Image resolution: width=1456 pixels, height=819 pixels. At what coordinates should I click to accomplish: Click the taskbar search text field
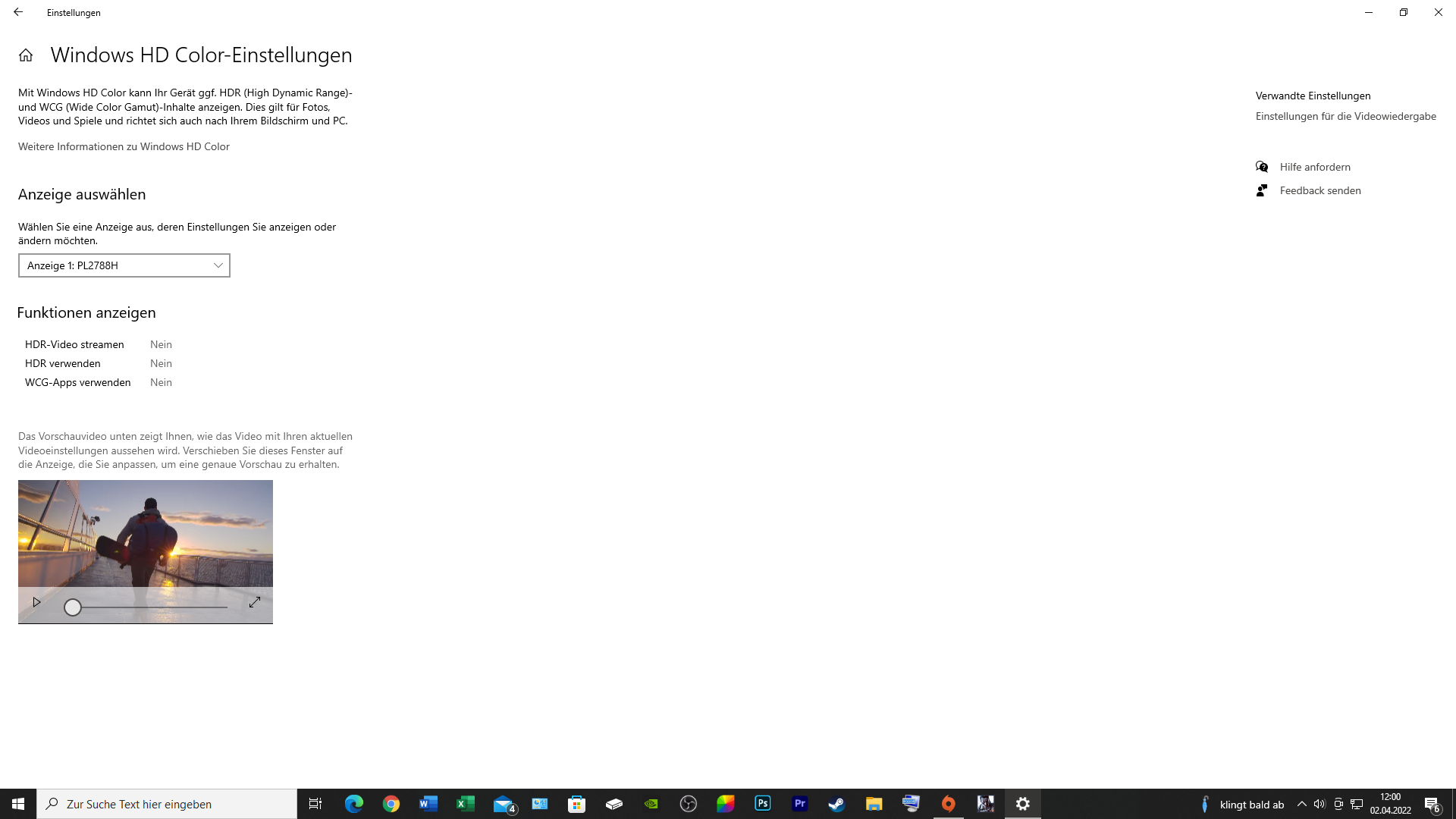pos(167,804)
